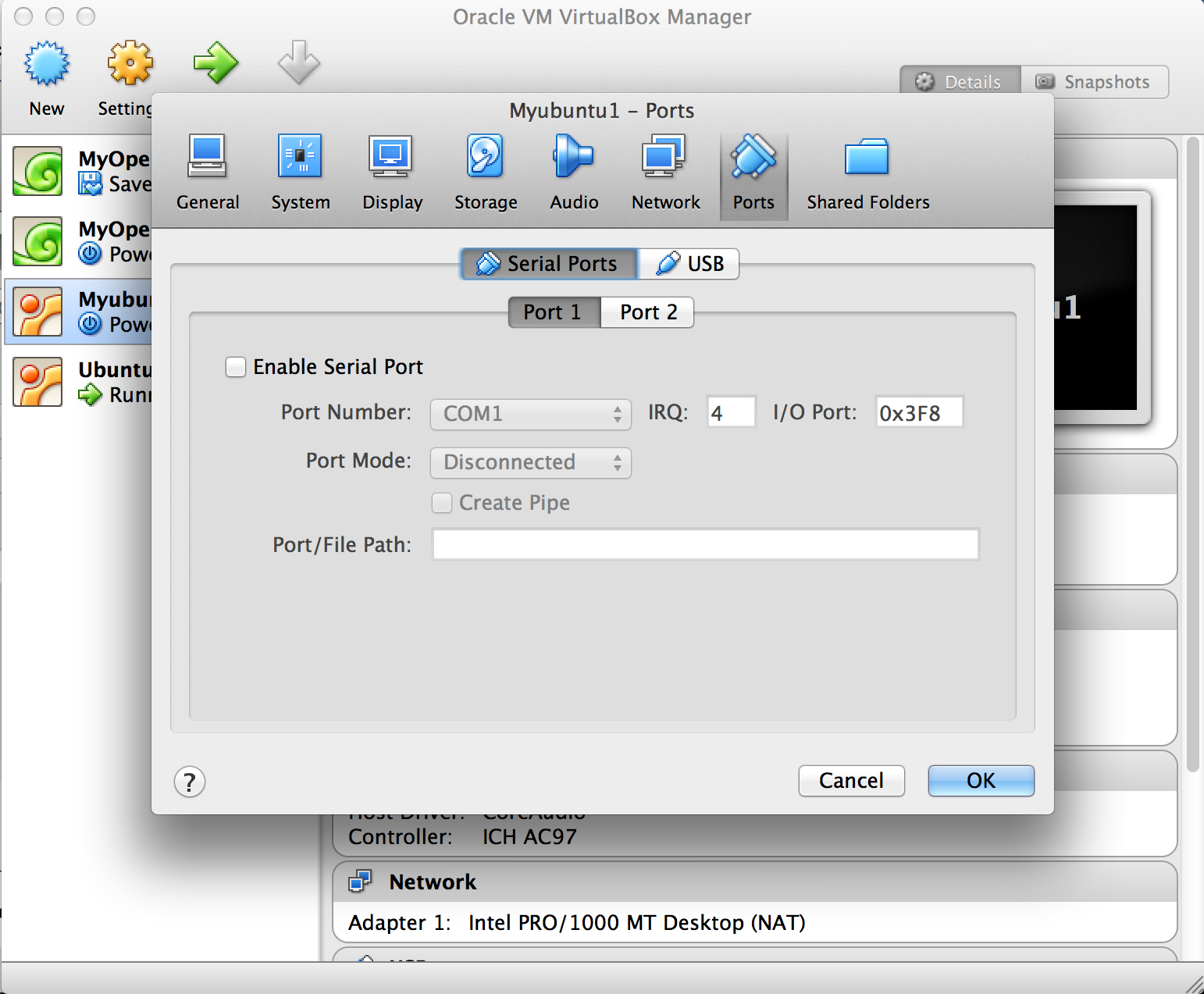Screen dimensions: 1204x994
Task: Click the 'Intel PRO/1000 MT Desktop (NAT)' adapter text
Action: point(637,923)
